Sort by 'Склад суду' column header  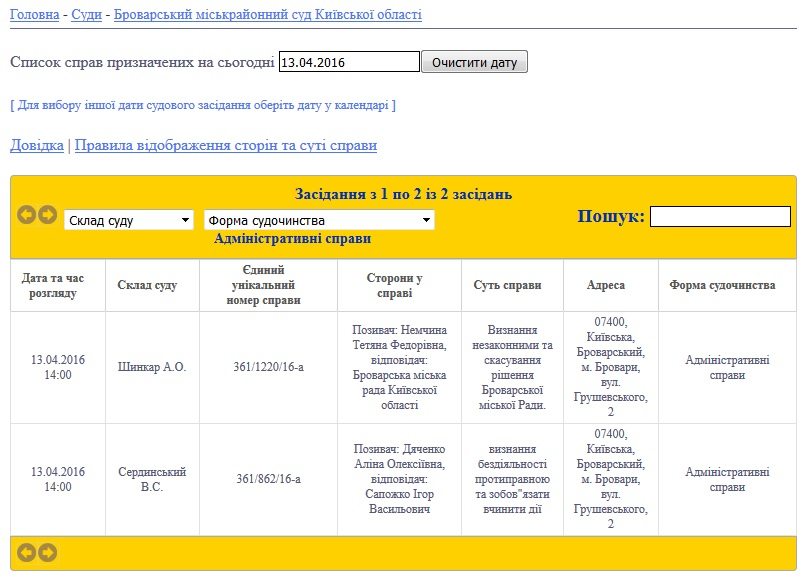coord(152,285)
